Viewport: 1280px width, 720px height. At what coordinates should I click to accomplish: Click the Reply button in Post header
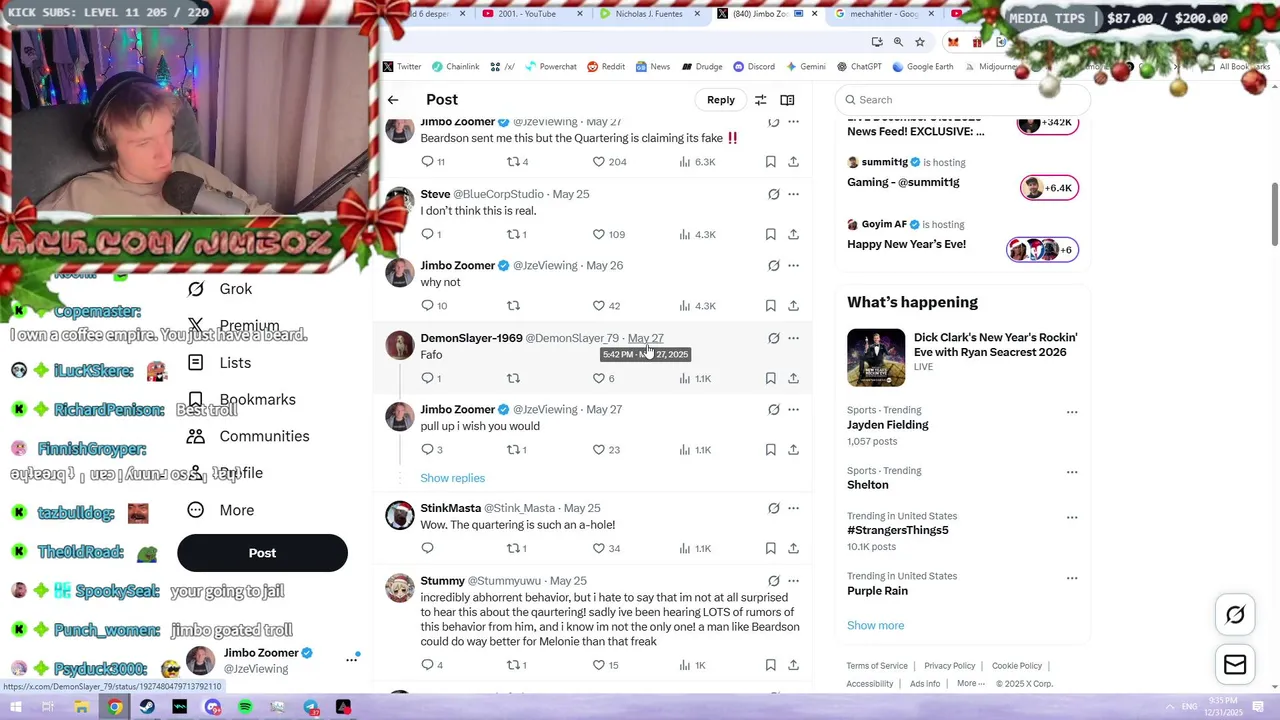point(720,100)
